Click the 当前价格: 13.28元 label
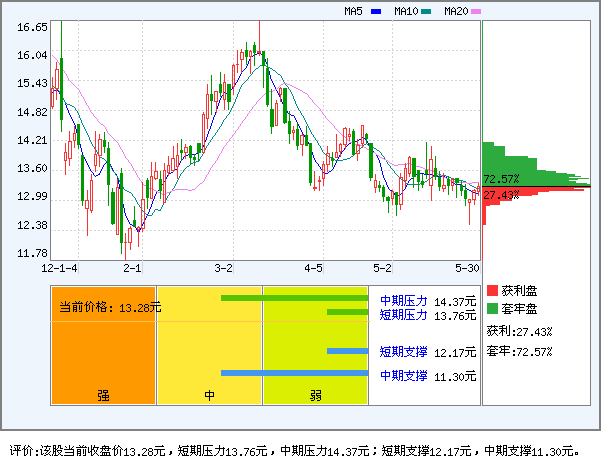The width and height of the screenshot is (601, 456). coord(110,307)
